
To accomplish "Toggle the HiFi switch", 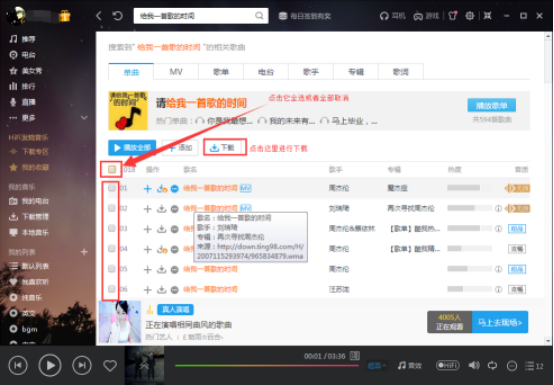I will (x=448, y=365).
